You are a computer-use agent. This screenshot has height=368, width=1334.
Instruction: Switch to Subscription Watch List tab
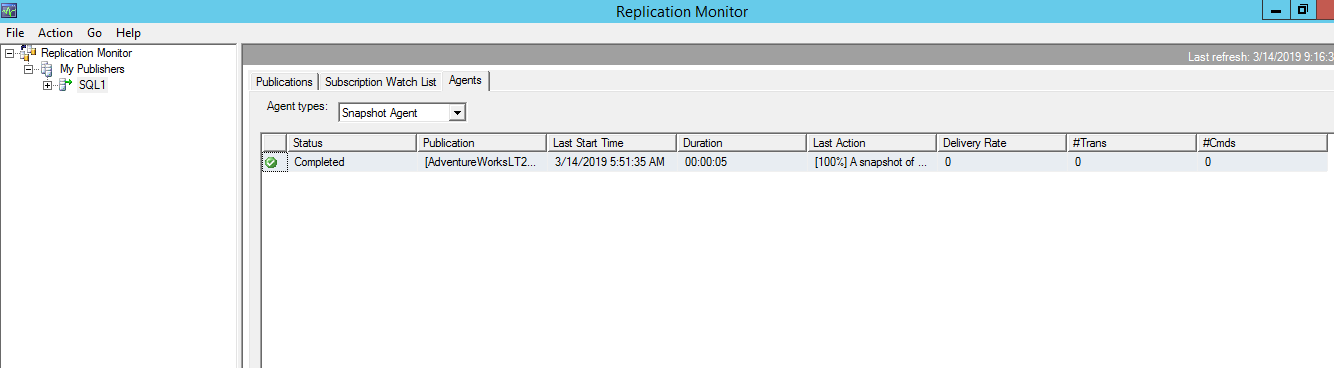tap(380, 82)
